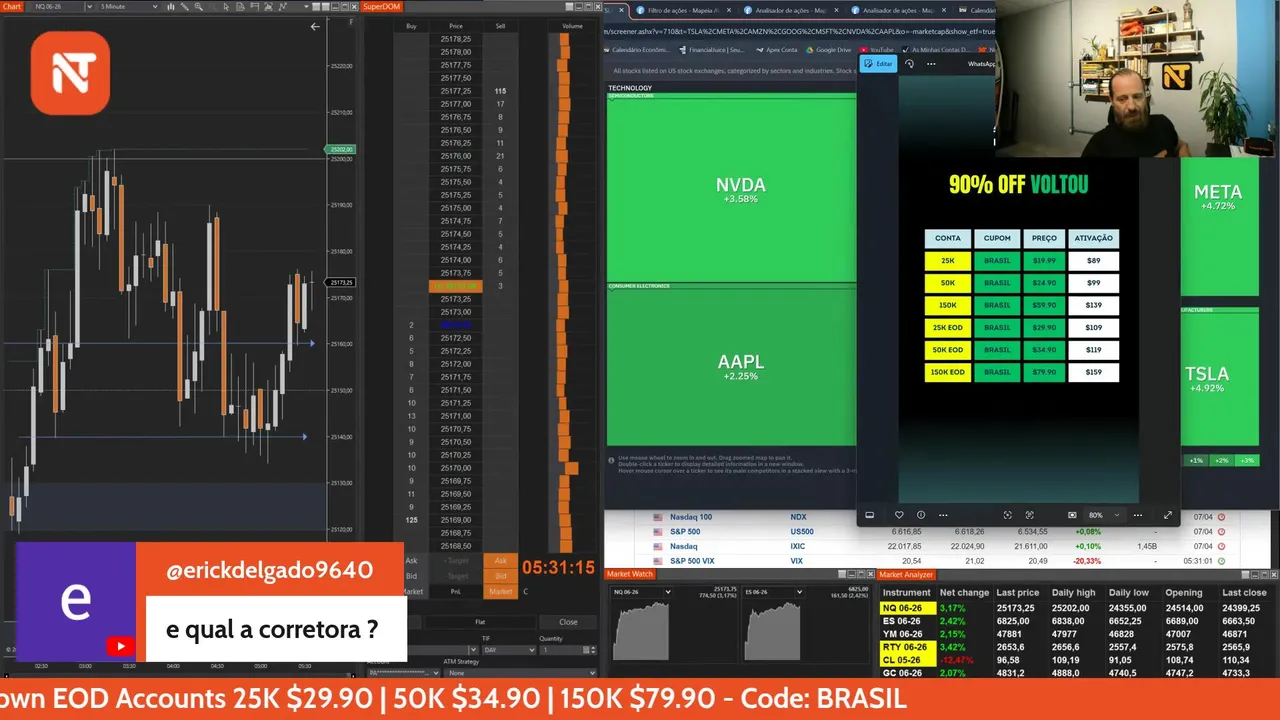Click the orange Market sell button
Viewport: 1280px width, 720px height.
(500, 591)
